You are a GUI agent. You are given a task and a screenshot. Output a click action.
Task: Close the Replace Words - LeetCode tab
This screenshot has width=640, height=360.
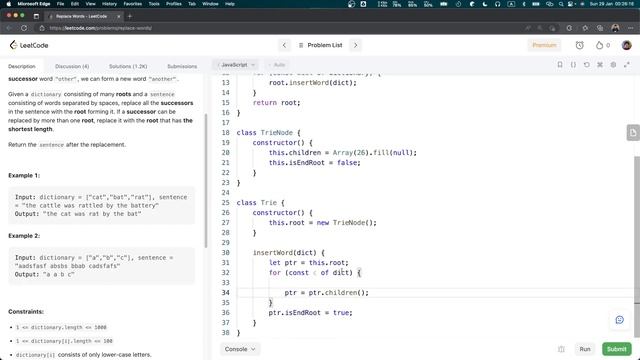(119, 16)
